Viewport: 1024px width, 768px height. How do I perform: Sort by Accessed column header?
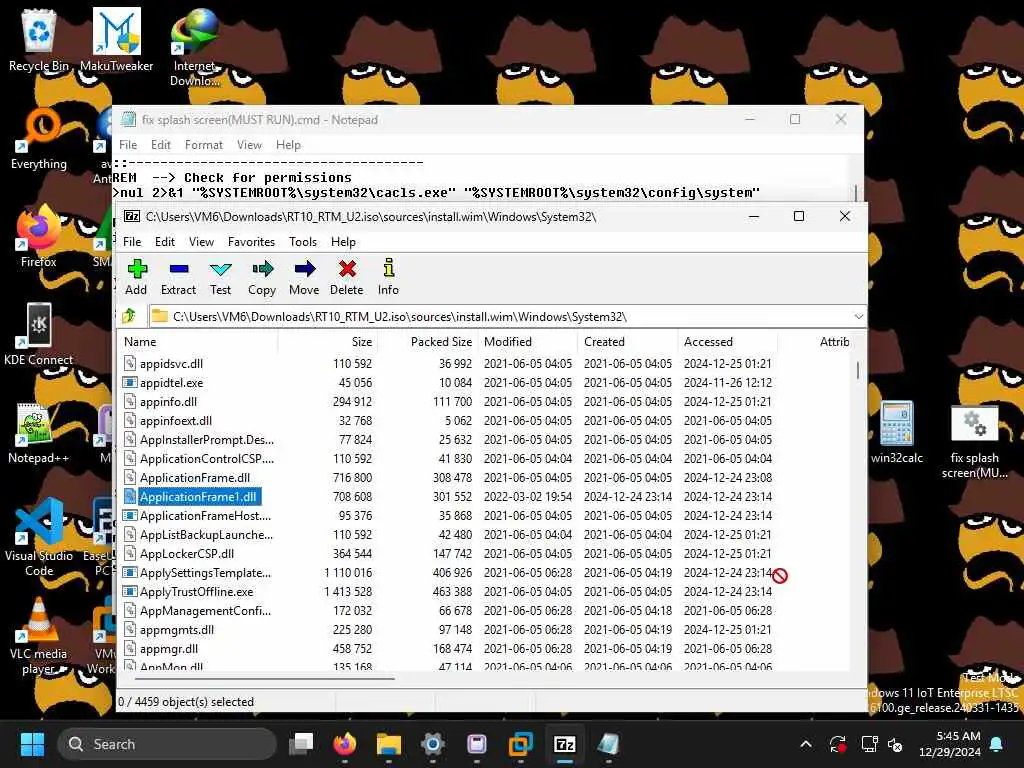click(x=728, y=342)
